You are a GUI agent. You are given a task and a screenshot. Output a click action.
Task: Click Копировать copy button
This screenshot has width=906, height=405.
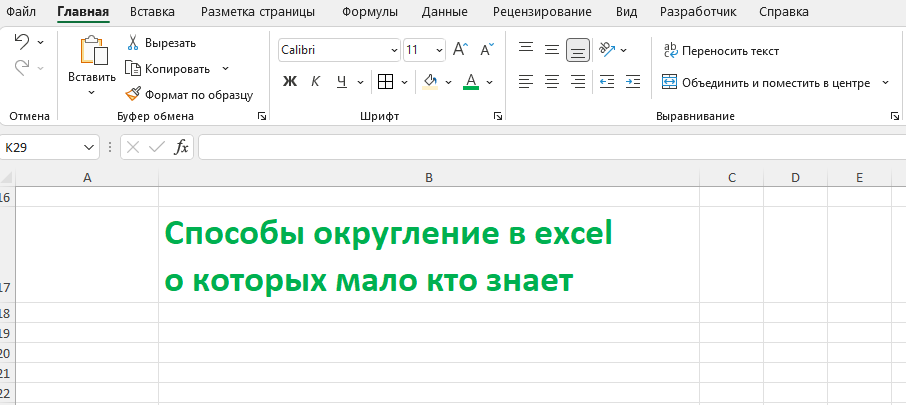[x=168, y=69]
